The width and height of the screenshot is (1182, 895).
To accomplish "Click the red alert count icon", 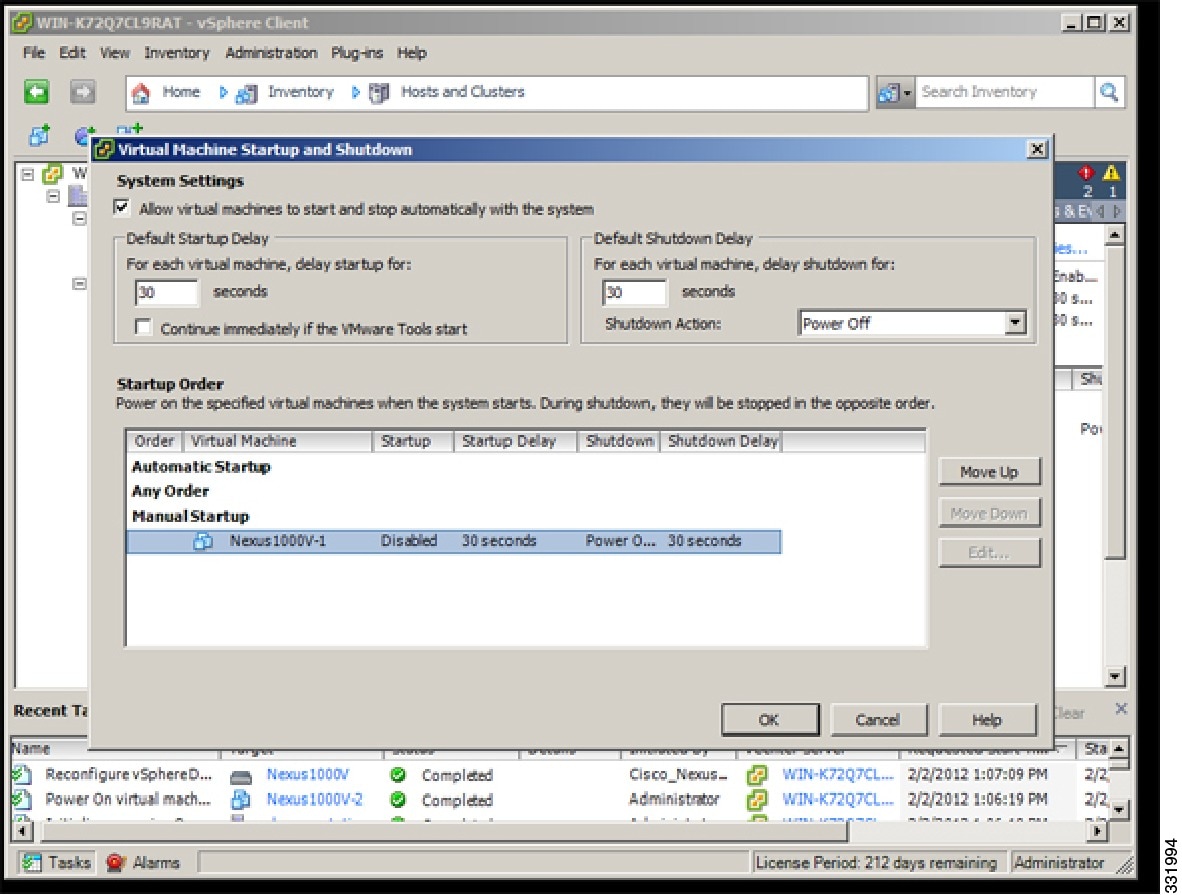I will [1086, 173].
